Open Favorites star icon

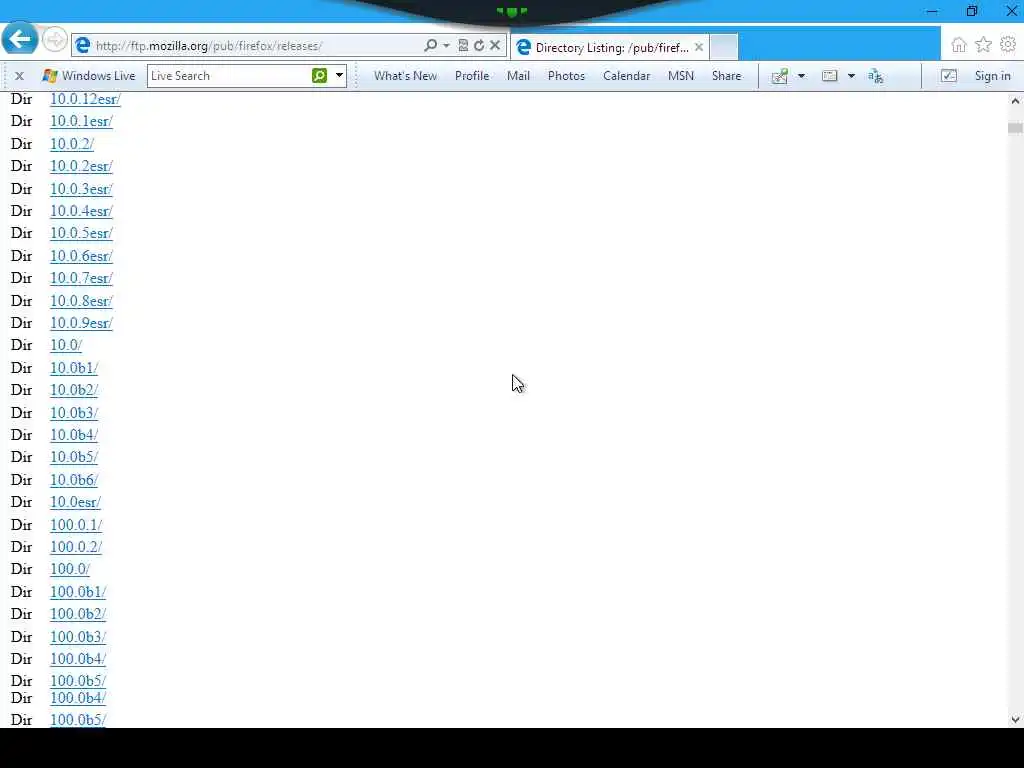pos(983,44)
